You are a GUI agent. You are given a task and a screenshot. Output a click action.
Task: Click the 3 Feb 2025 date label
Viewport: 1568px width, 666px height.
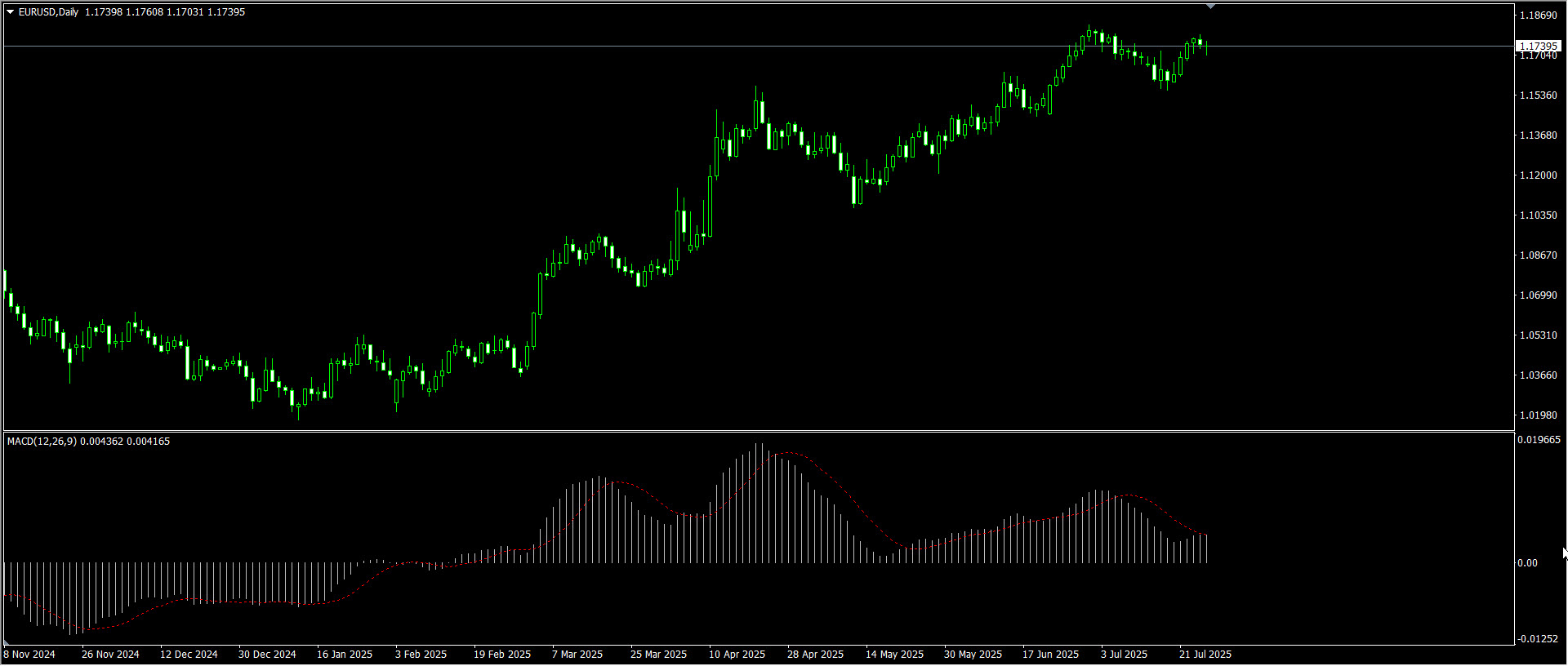pos(421,655)
